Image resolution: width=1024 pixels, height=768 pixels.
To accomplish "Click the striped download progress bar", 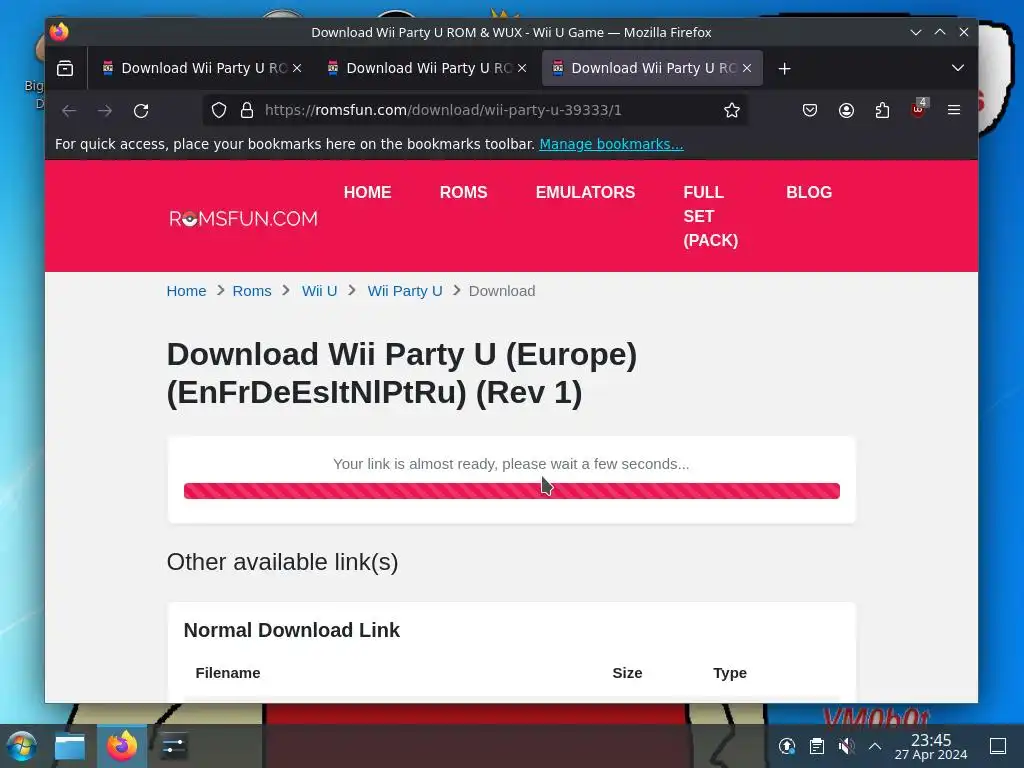I will [x=511, y=491].
